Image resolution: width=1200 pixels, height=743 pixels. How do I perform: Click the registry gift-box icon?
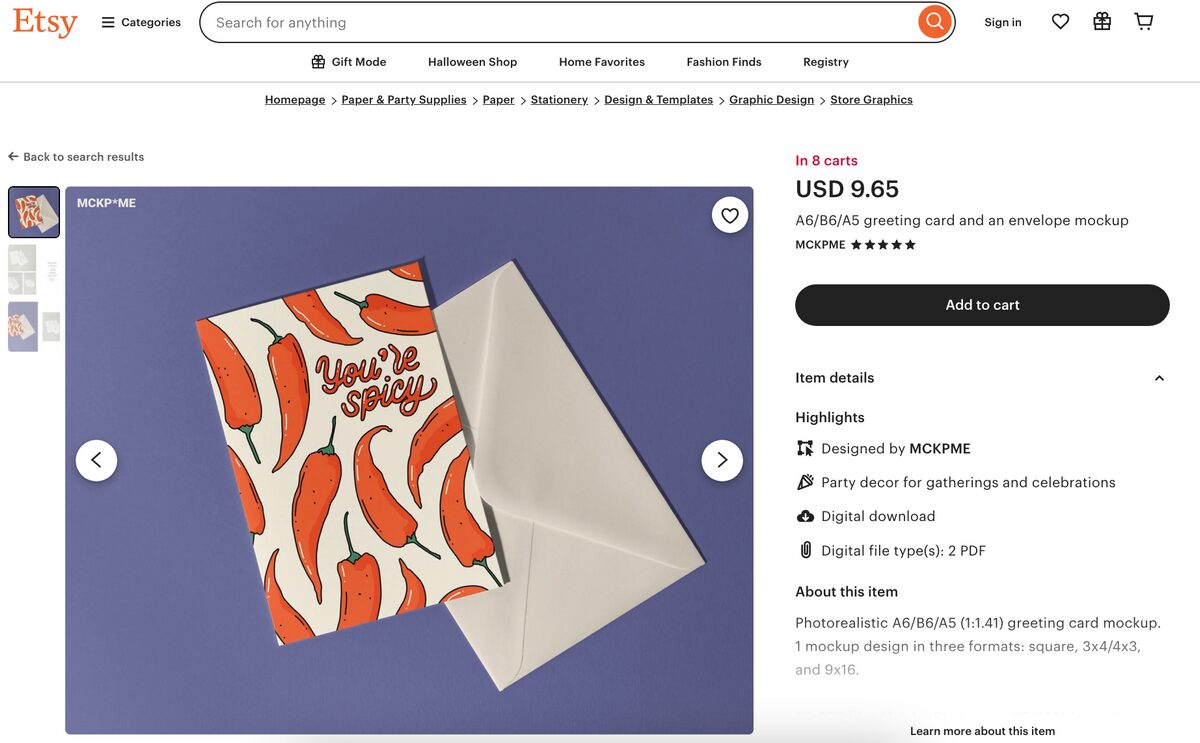tap(1102, 21)
